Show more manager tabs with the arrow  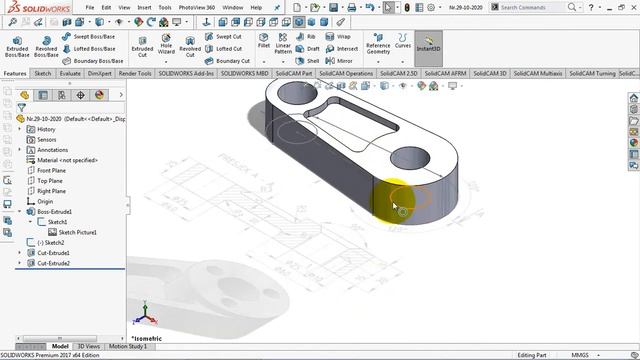point(121,95)
